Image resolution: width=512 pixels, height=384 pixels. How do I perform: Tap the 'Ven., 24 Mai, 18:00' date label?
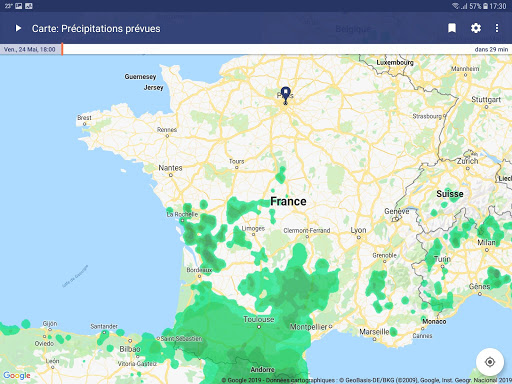pyautogui.click(x=30, y=49)
